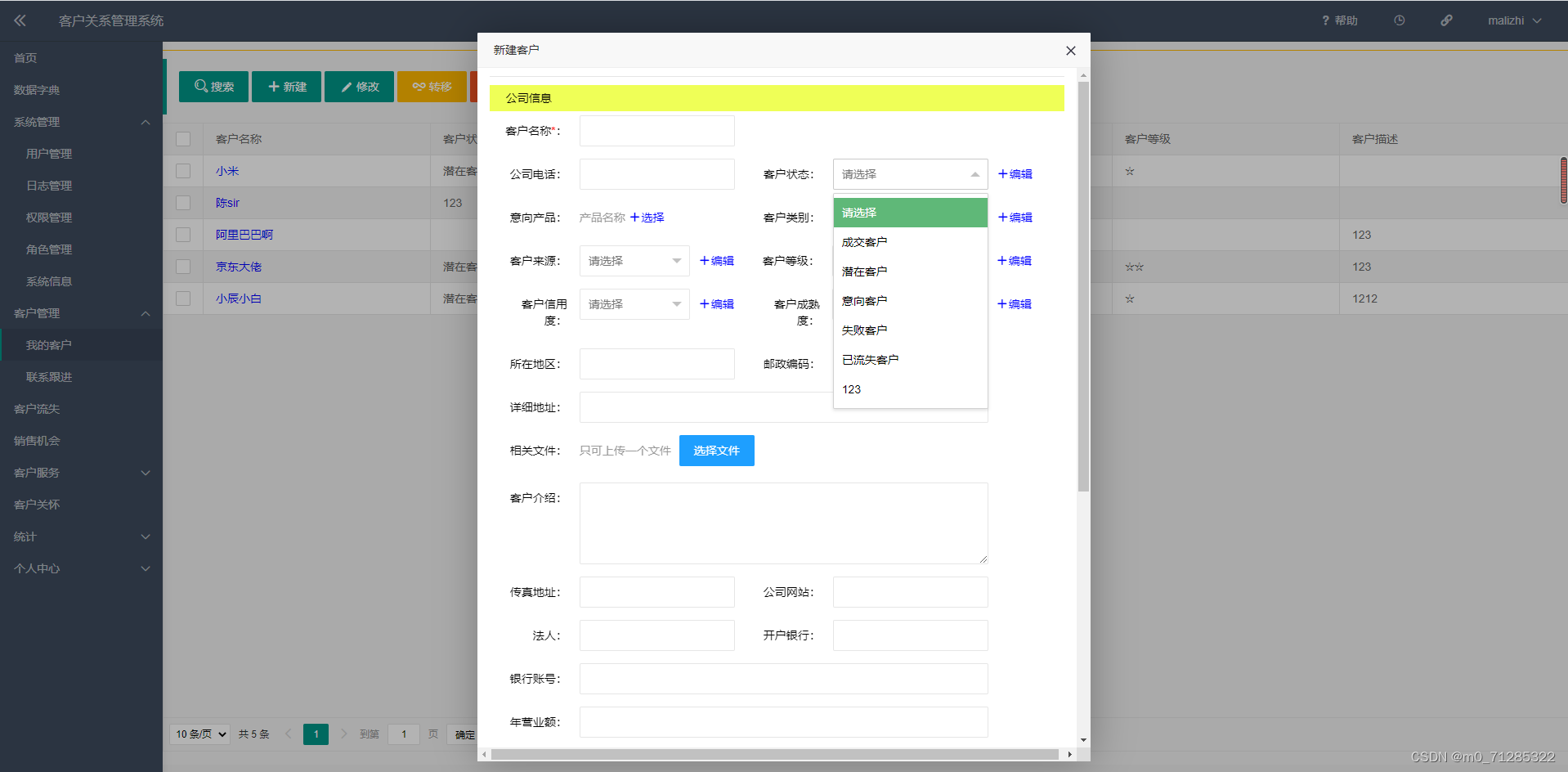This screenshot has width=1568, height=772.
Task: Click the 修改 edit toolbar icon
Action: coord(359,86)
